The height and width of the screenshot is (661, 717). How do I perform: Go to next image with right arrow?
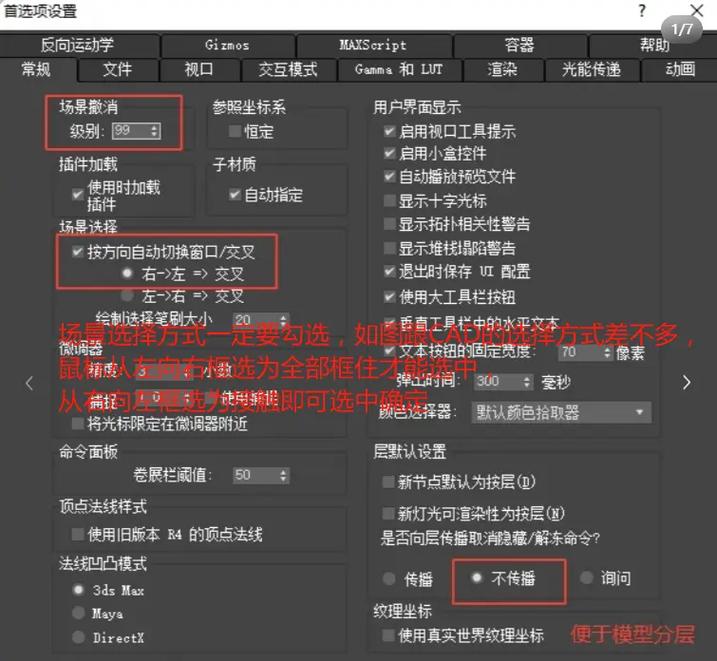(x=686, y=383)
